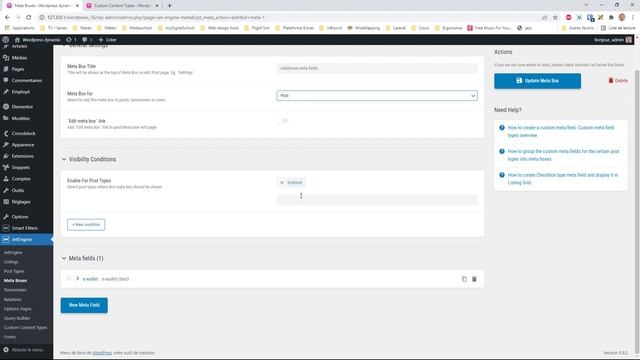Open 'How to create a custom meta field' help link
640x360 pixels.
tap(560, 131)
